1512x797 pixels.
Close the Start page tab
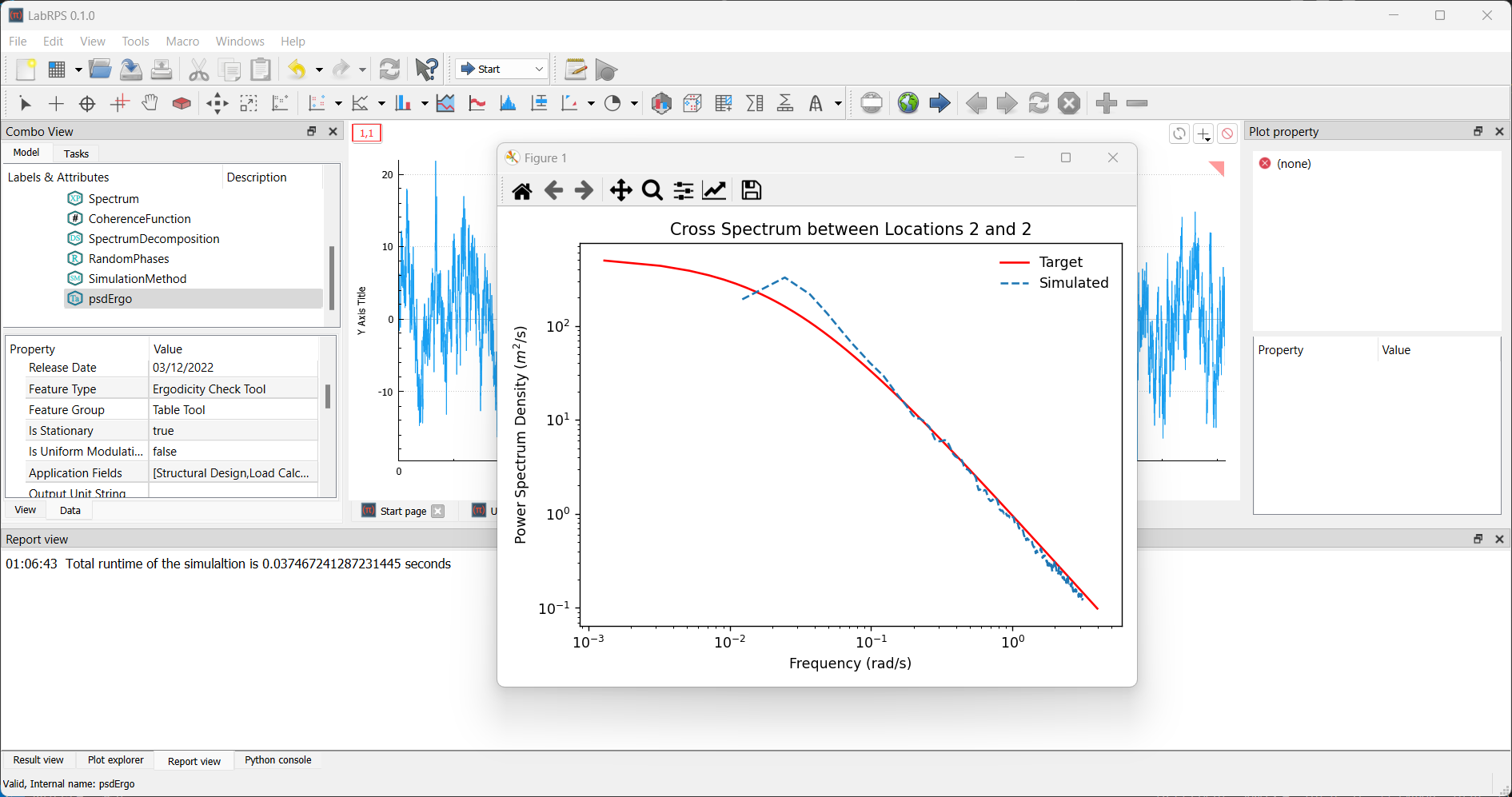(x=438, y=512)
